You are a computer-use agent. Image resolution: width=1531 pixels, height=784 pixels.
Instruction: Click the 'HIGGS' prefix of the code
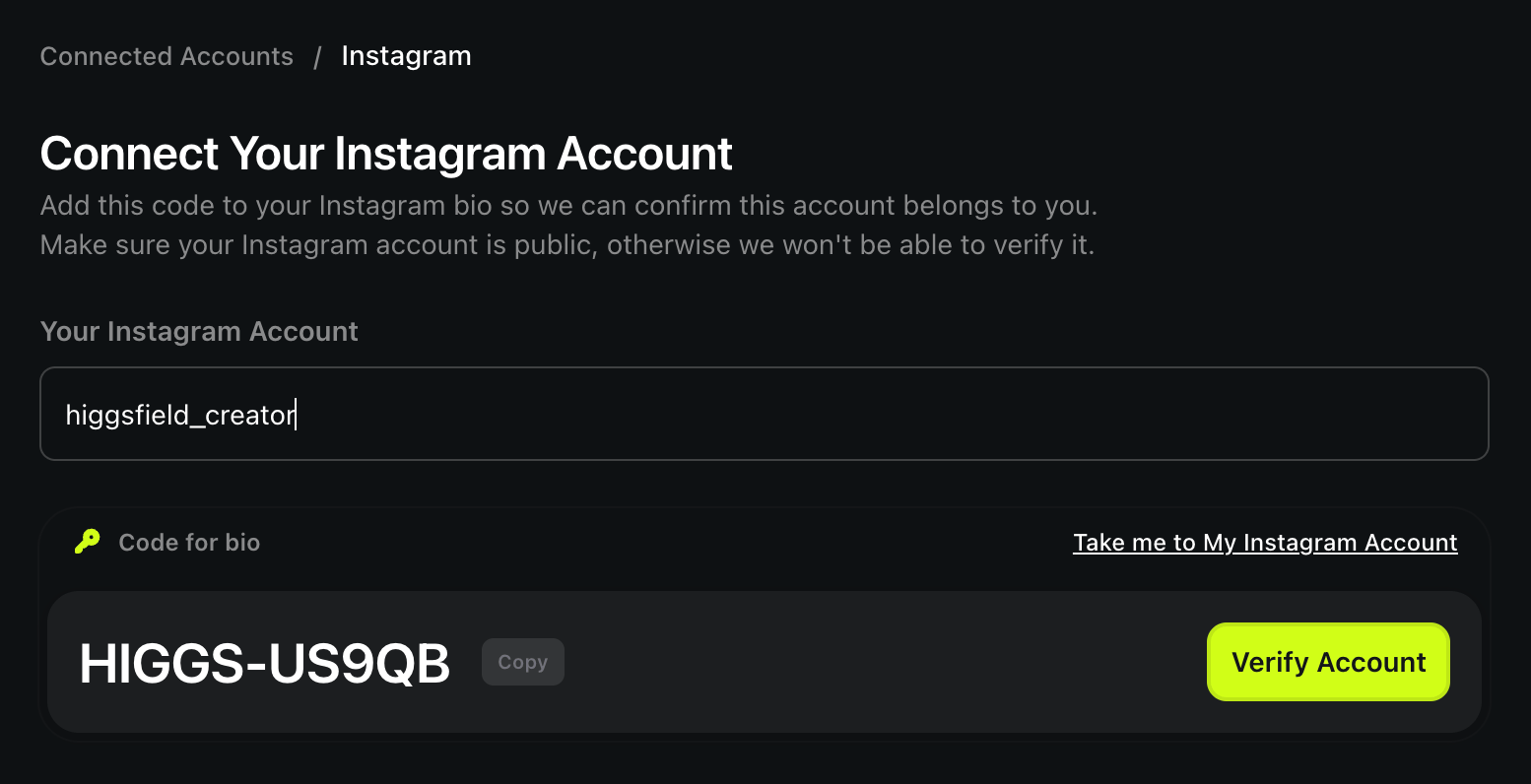tap(161, 663)
